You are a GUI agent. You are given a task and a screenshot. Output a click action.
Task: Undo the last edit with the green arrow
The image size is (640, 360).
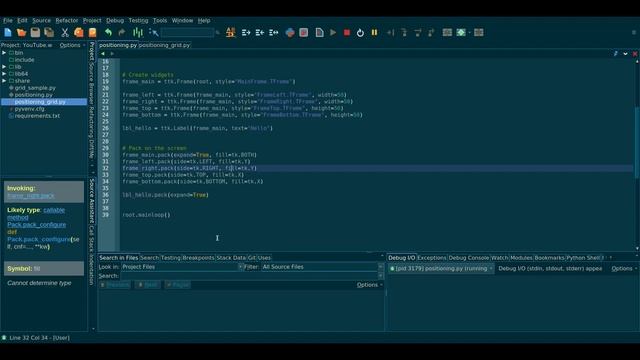(108, 32)
